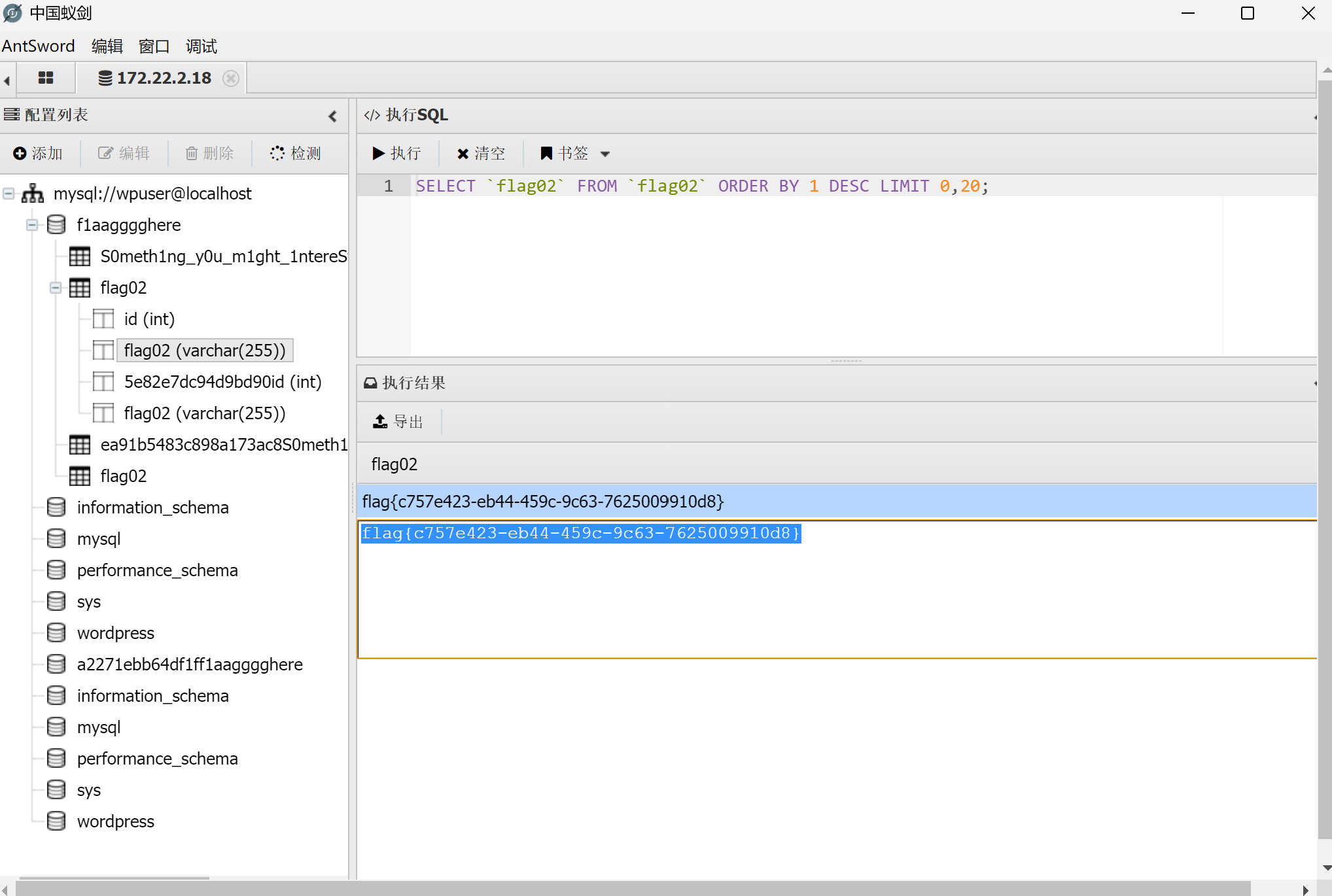Click the bottom horizontal scrollbar
Screen dimensions: 1332x896
click(633, 889)
